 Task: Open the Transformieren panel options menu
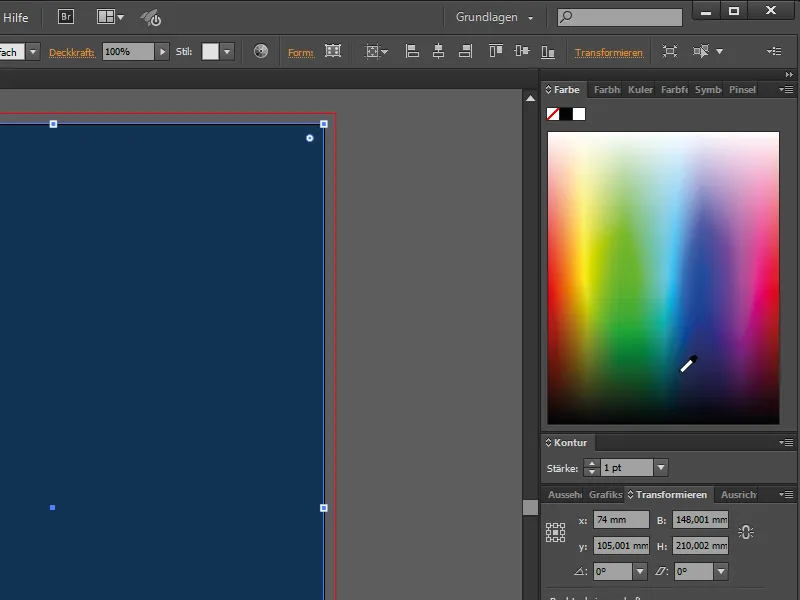786,494
